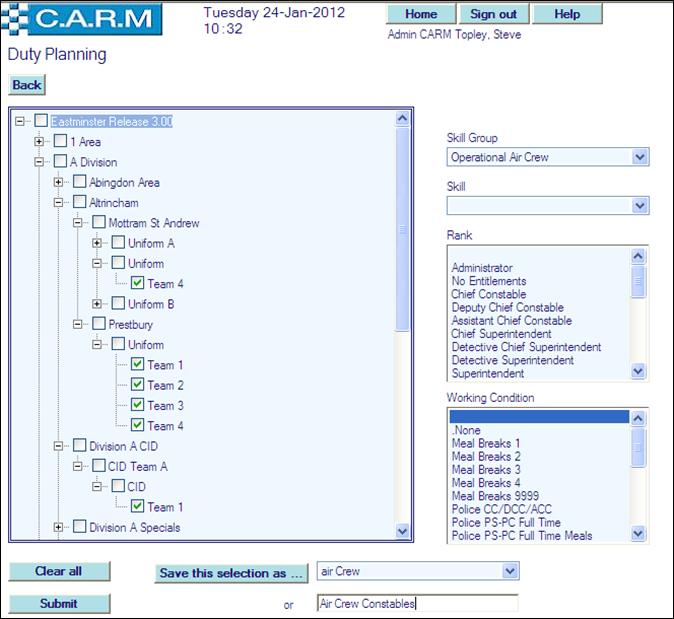The width and height of the screenshot is (674, 619).
Task: Uncheck Team 1 under CID
Action: coord(138,507)
